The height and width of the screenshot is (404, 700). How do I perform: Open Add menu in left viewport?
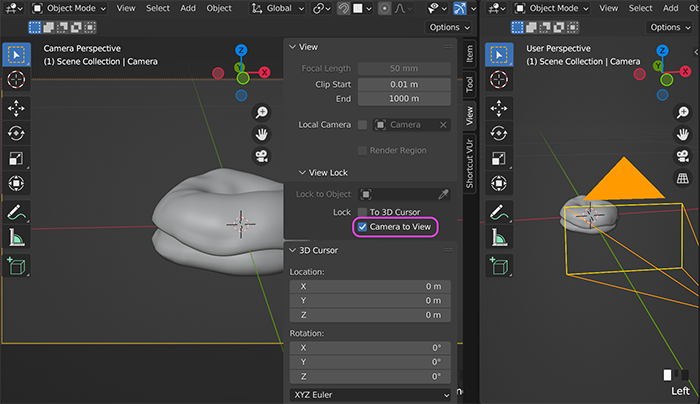[x=188, y=8]
